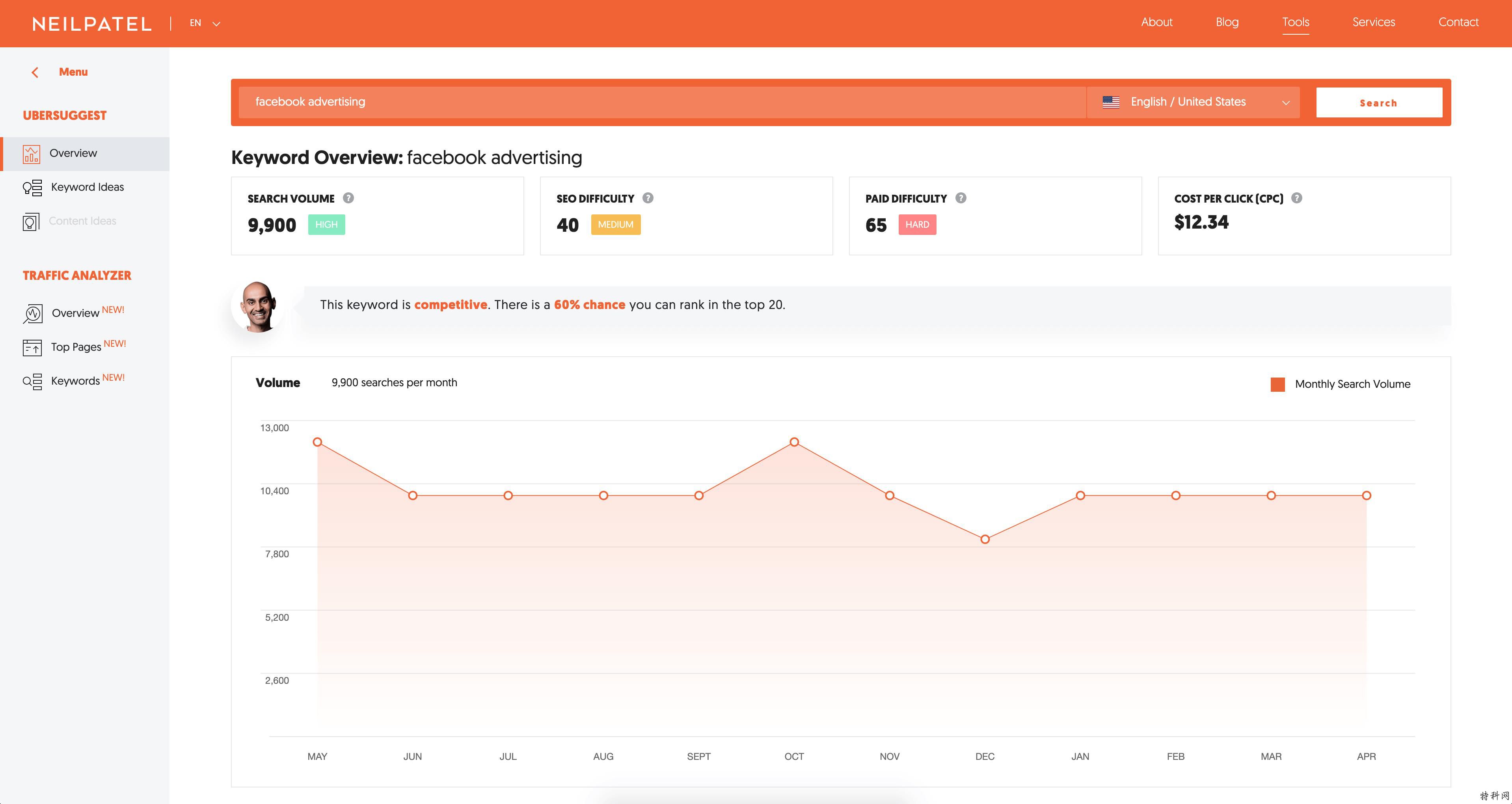Expand the EN language dropdown
The image size is (1512, 804).
tap(205, 24)
